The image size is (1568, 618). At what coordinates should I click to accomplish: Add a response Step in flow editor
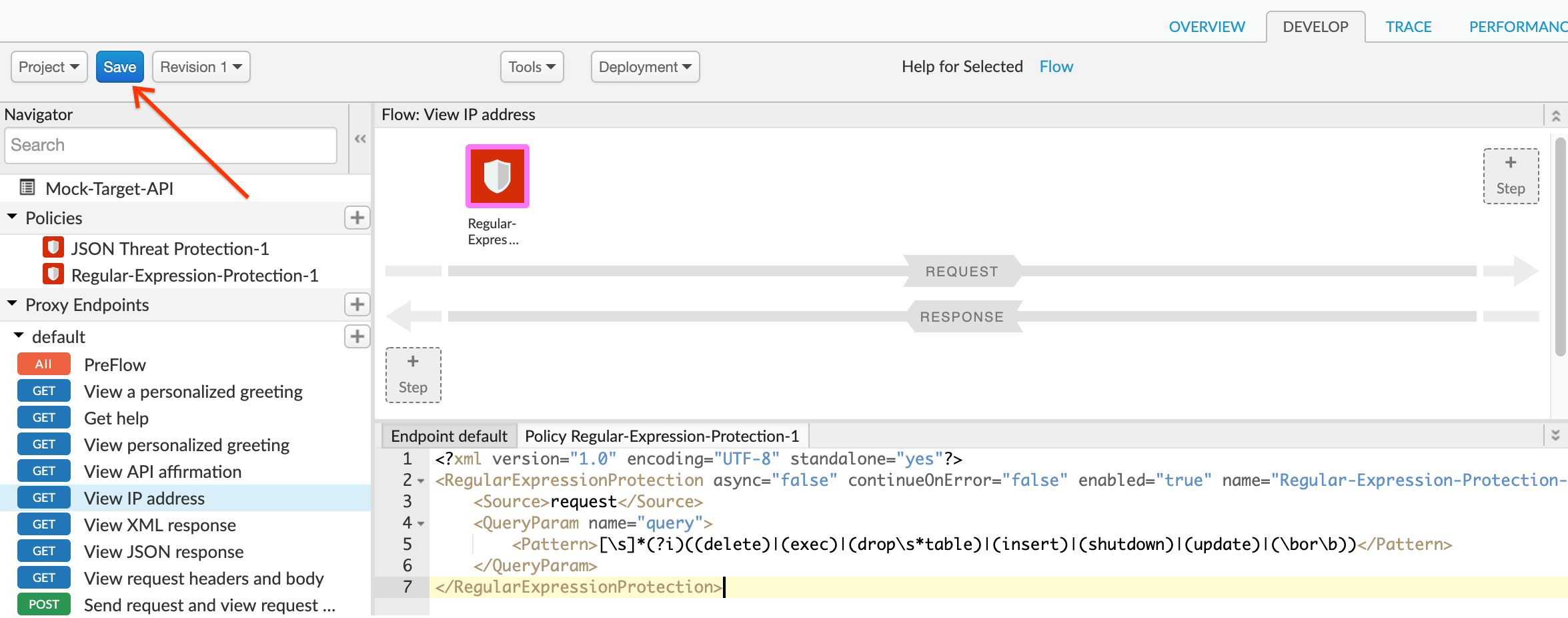(x=413, y=375)
